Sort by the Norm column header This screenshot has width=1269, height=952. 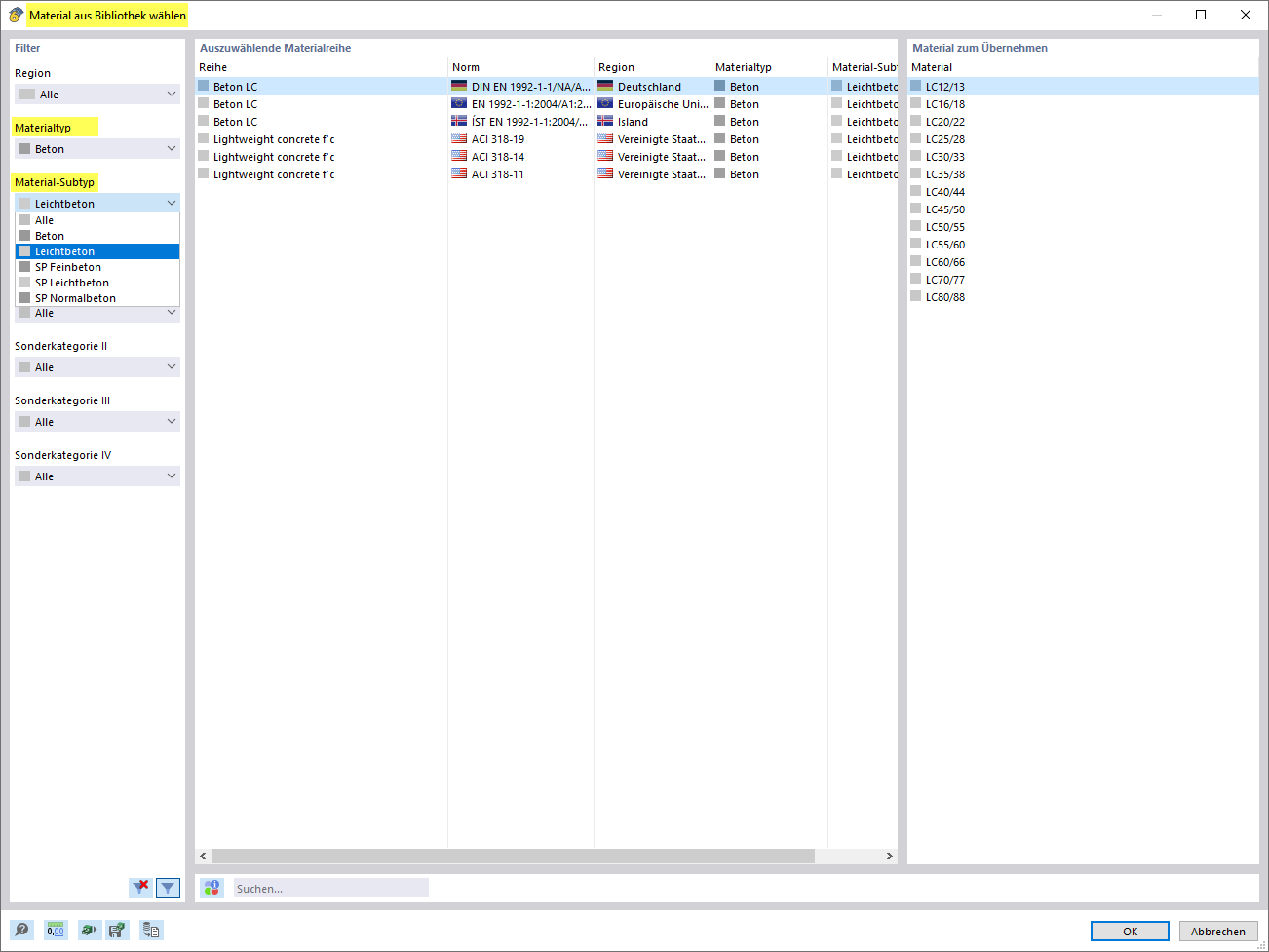tap(520, 67)
